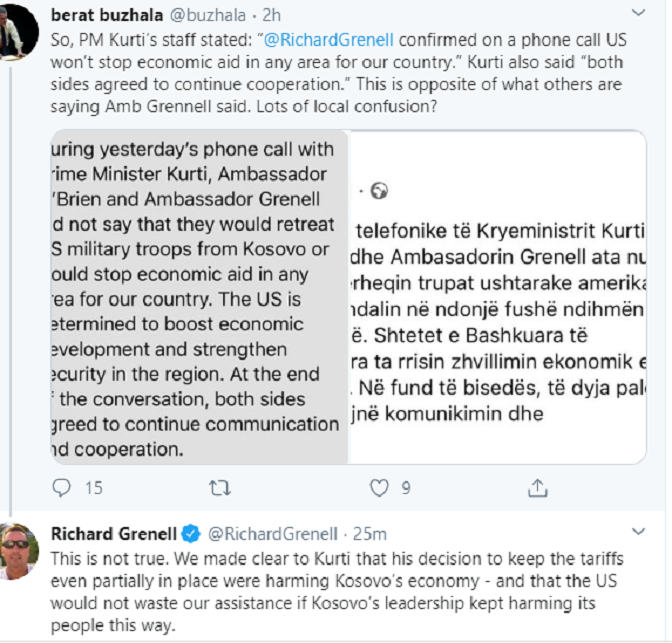Click the share icon under the tweet
This screenshot has width=672, height=643.
[x=538, y=488]
